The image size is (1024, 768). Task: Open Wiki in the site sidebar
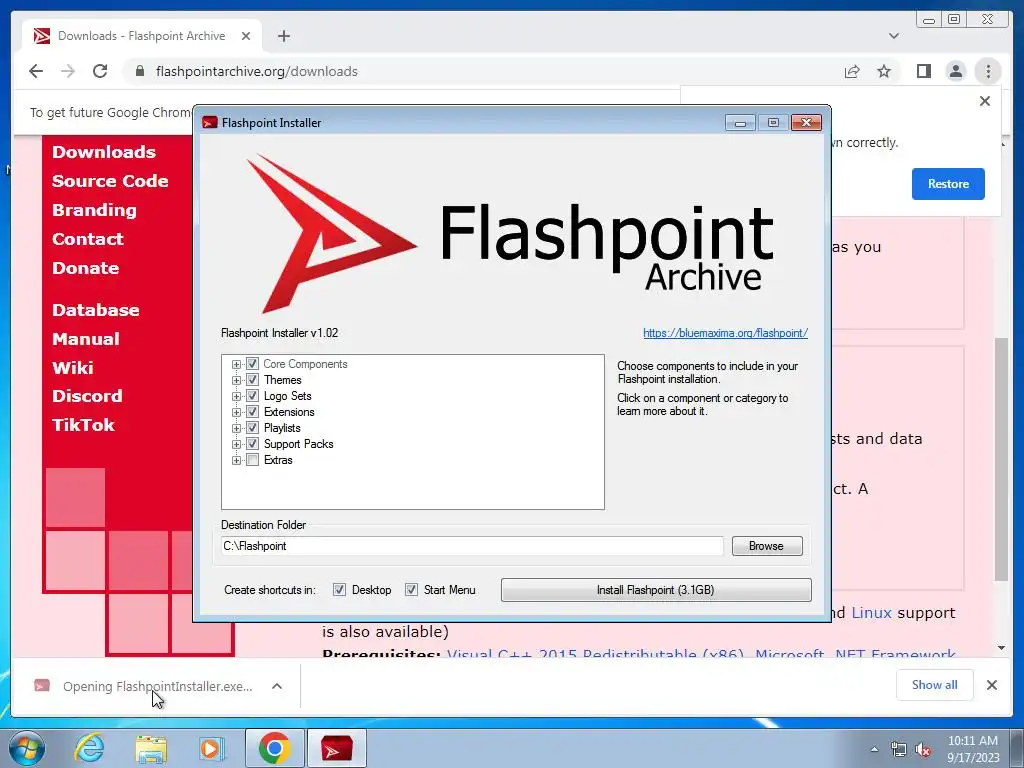(x=72, y=368)
